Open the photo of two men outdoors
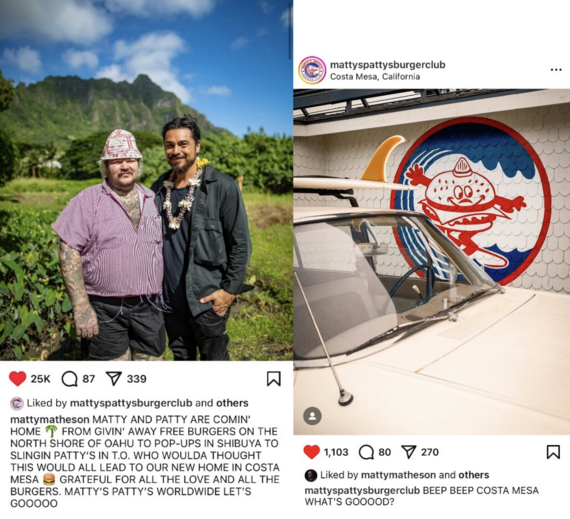Image resolution: width=570 pixels, height=519 pixels. [146, 180]
